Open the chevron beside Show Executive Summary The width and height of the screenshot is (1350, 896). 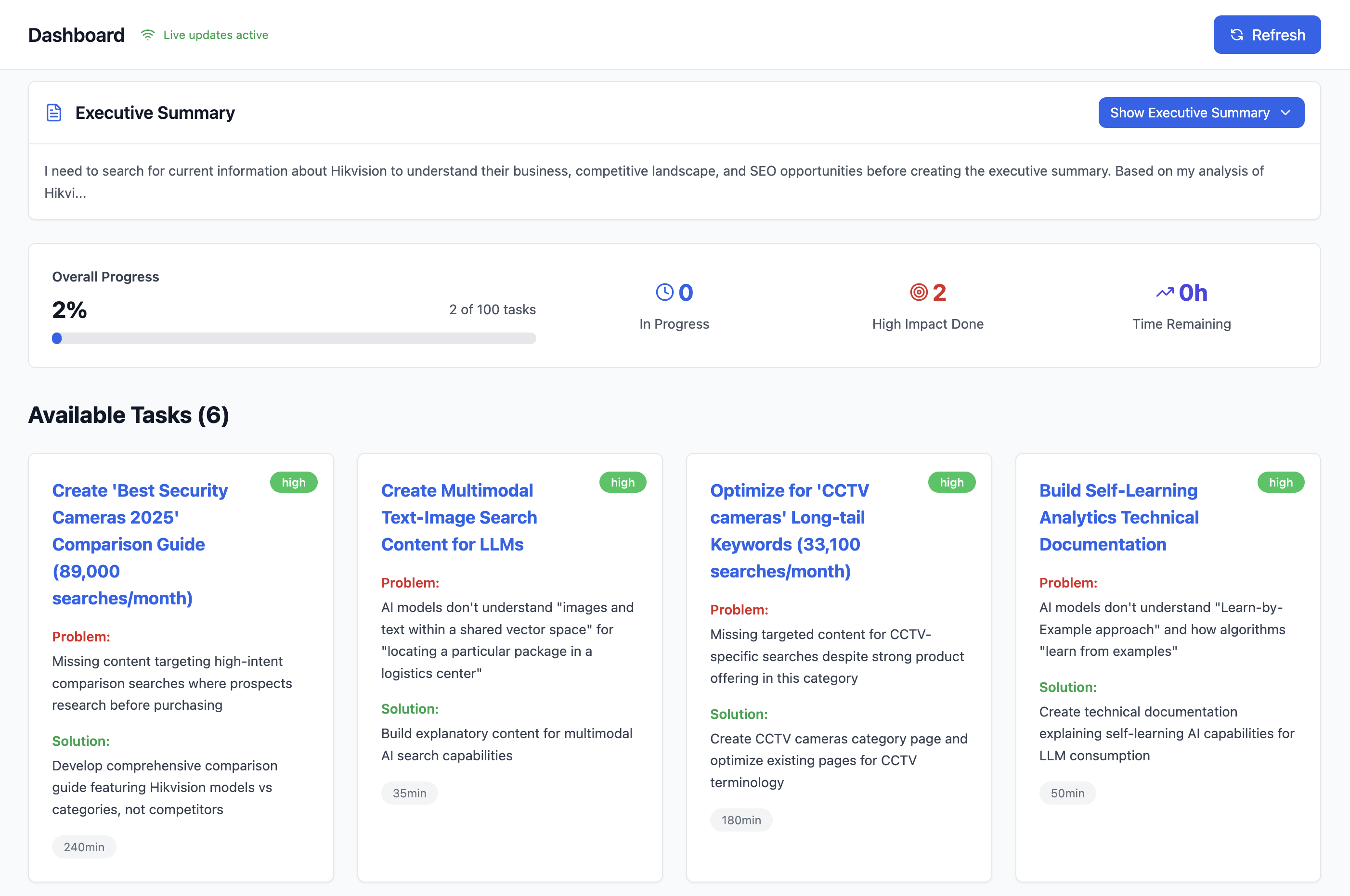click(x=1285, y=113)
